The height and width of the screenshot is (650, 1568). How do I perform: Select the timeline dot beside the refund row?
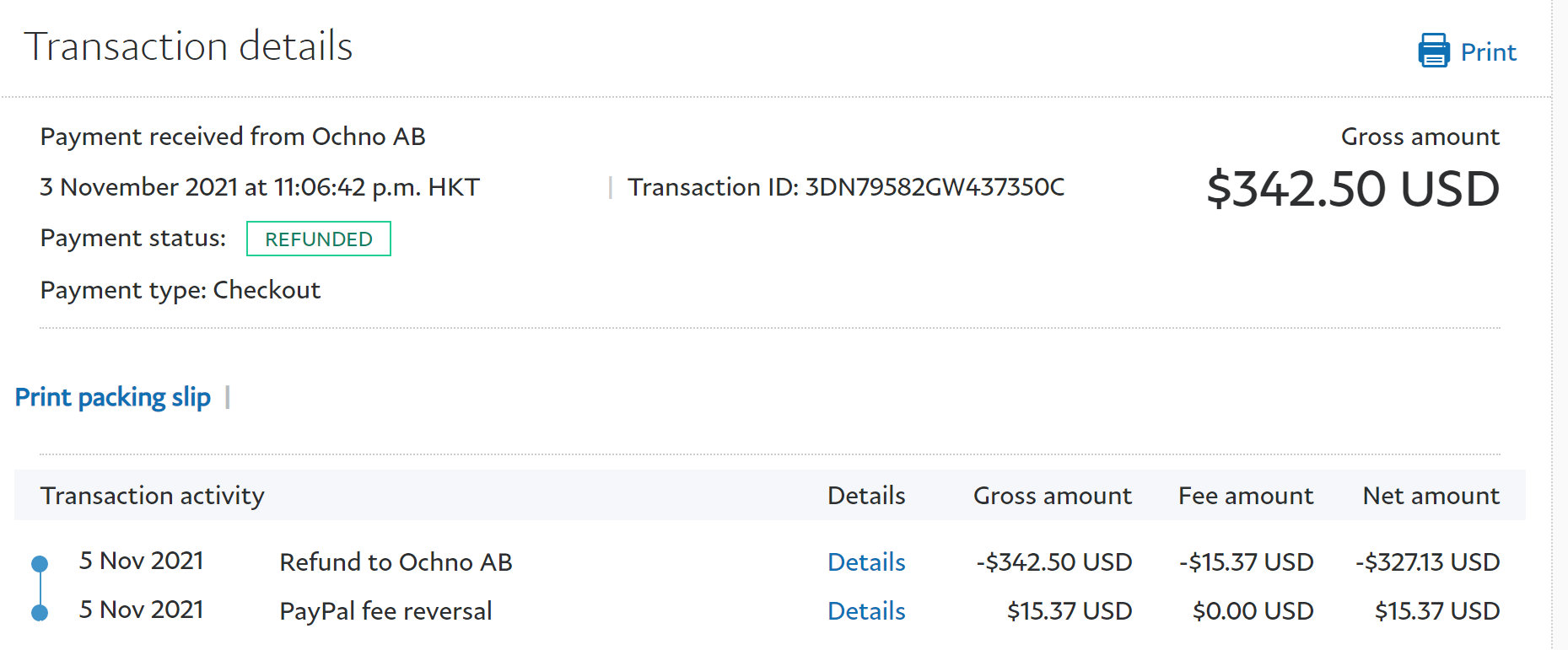pos(40,563)
